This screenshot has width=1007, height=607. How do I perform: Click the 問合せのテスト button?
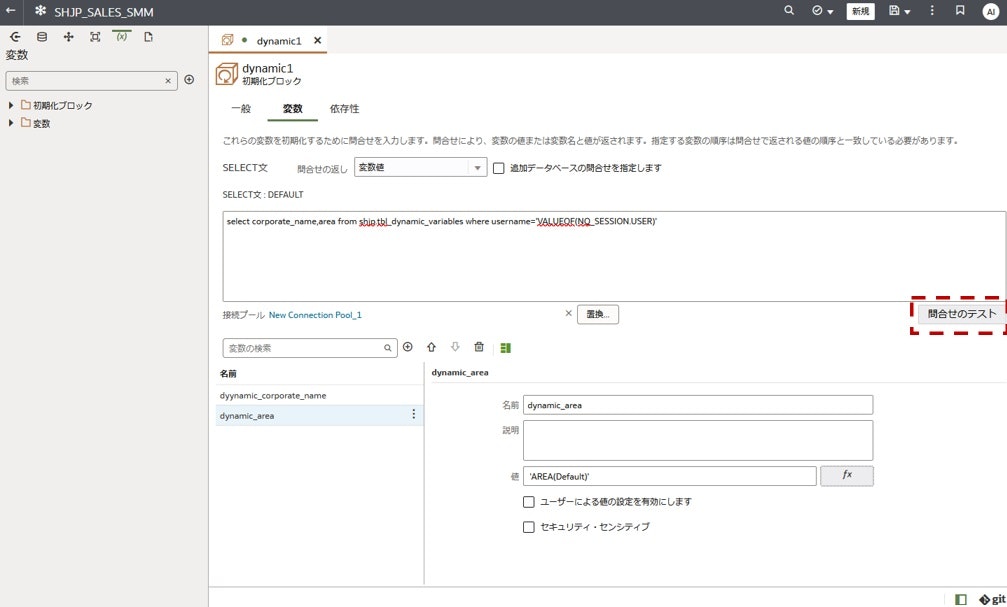click(961, 314)
